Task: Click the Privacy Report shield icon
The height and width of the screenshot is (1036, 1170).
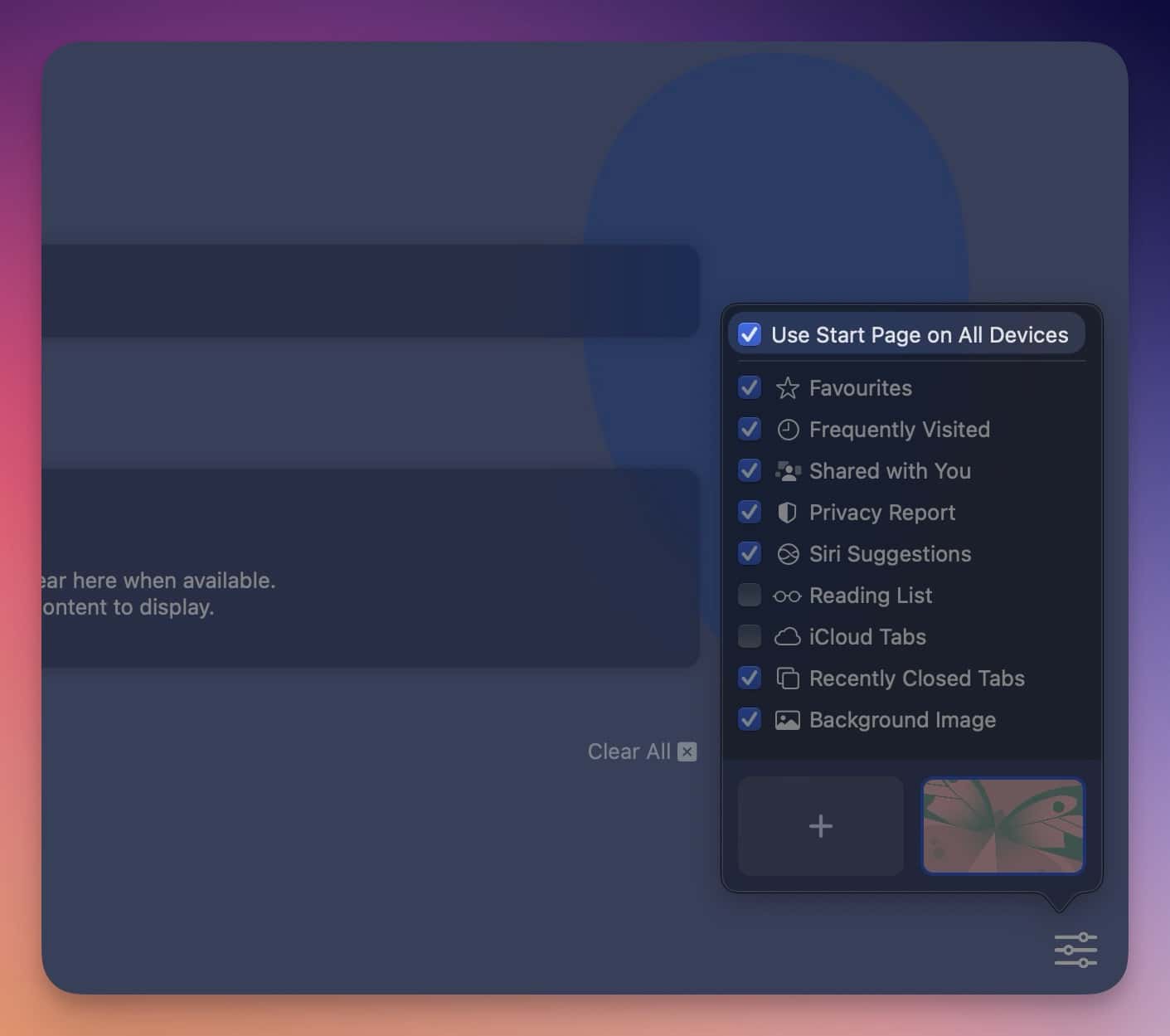Action: click(787, 512)
